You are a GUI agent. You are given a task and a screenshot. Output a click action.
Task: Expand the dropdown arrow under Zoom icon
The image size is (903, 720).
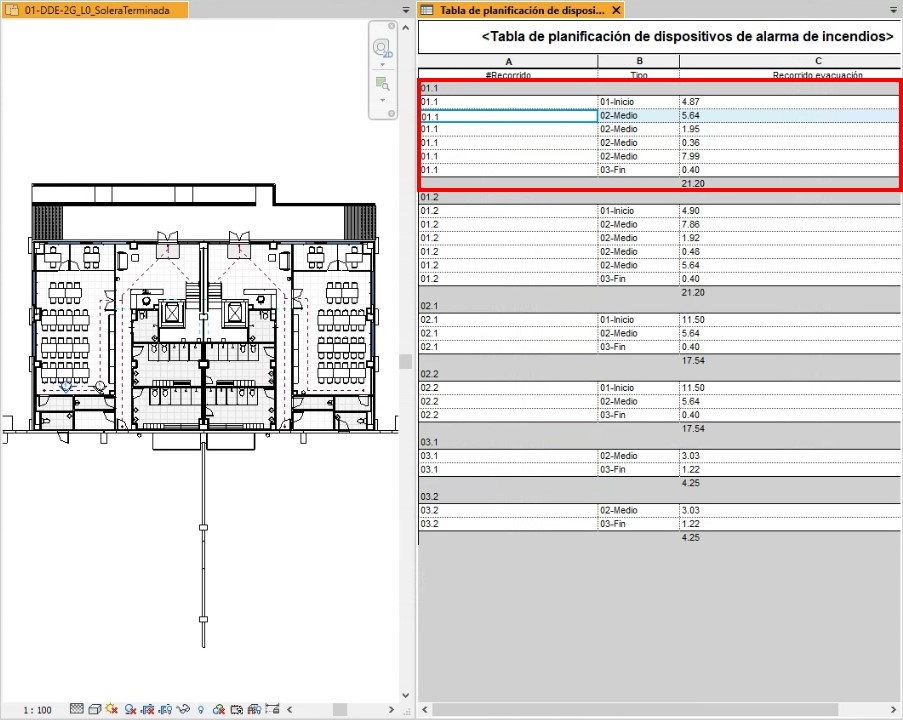tap(382, 101)
